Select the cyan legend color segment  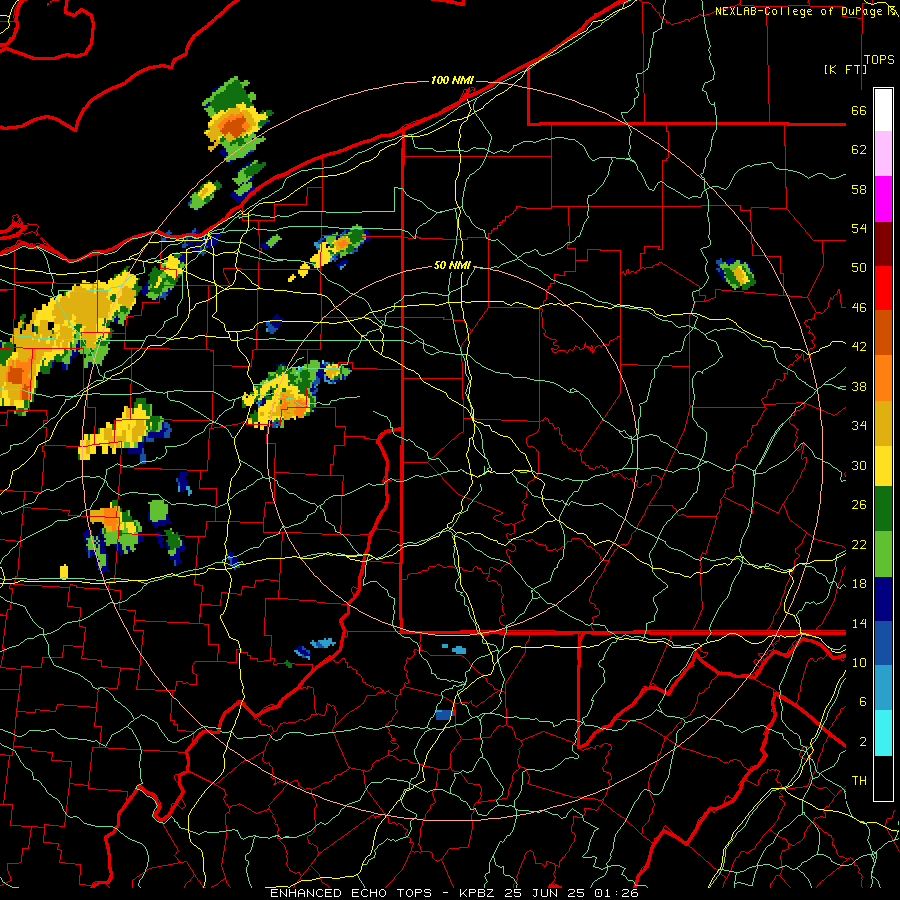883,733
